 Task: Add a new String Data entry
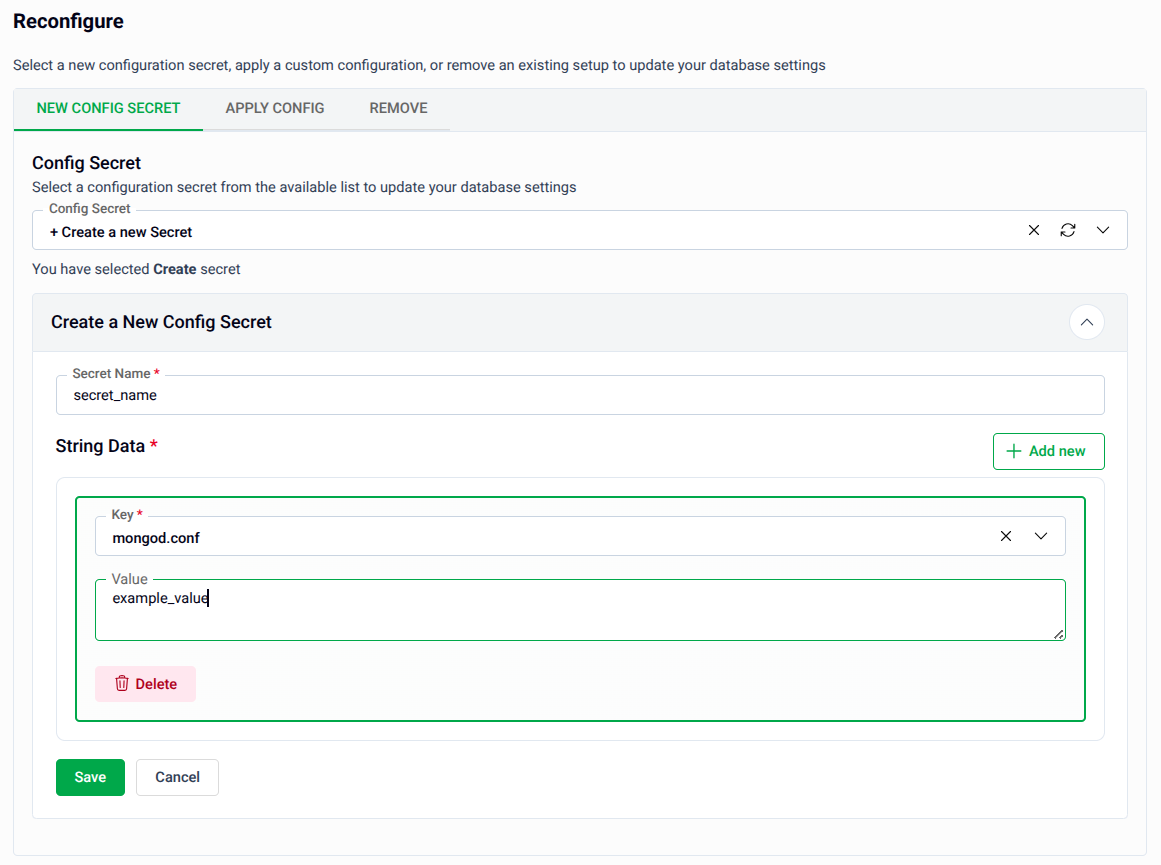point(1048,451)
